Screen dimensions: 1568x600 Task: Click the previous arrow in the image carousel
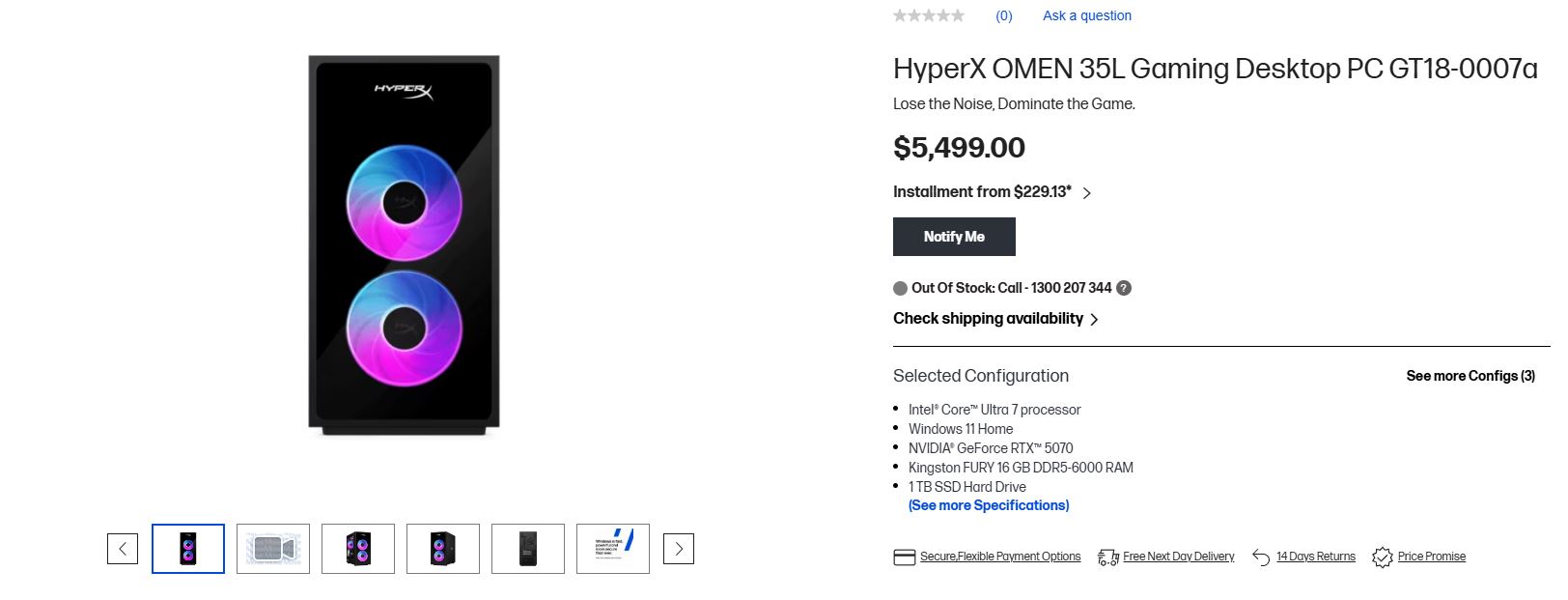tap(123, 548)
